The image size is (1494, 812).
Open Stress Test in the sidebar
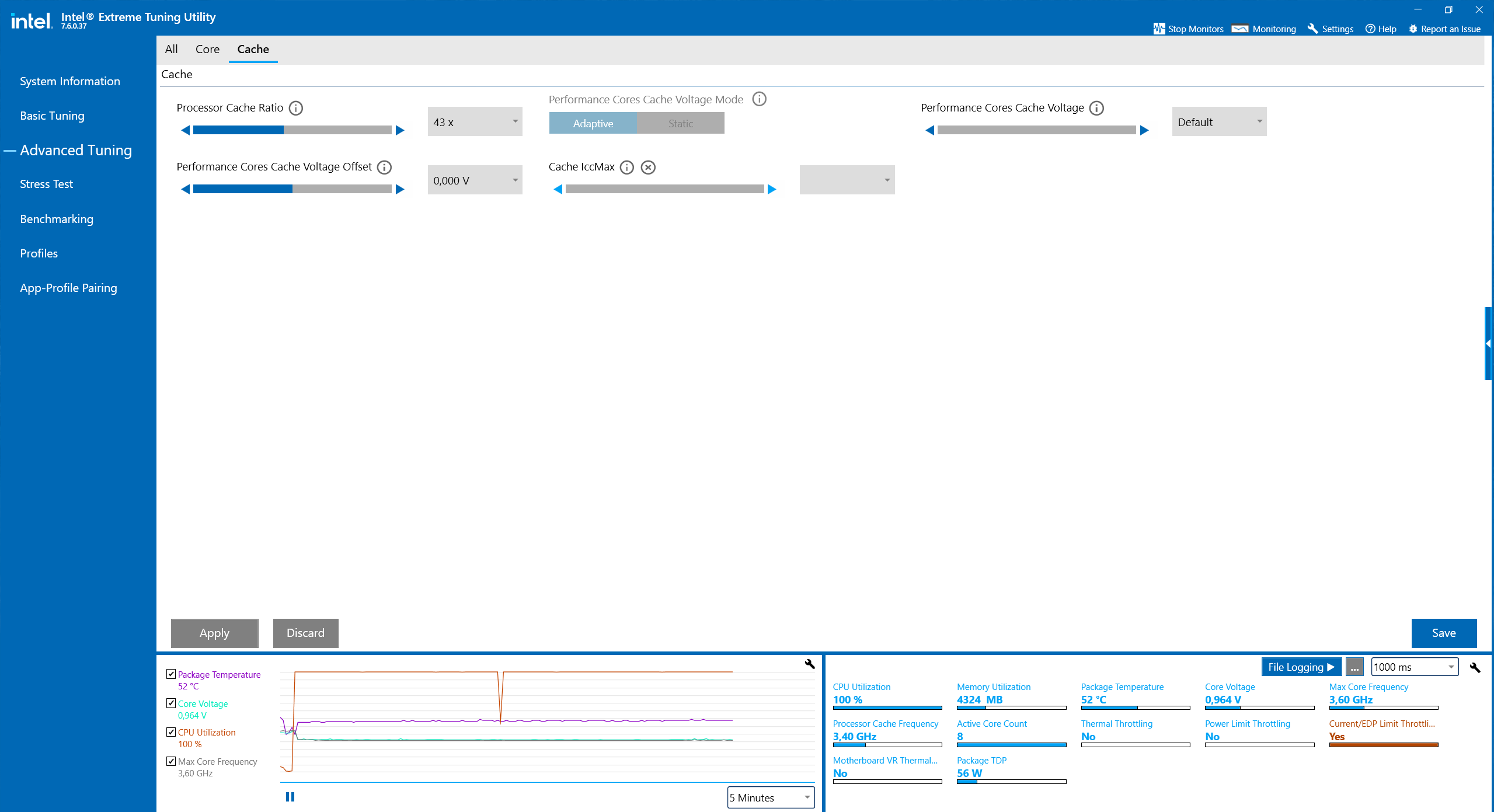46,184
